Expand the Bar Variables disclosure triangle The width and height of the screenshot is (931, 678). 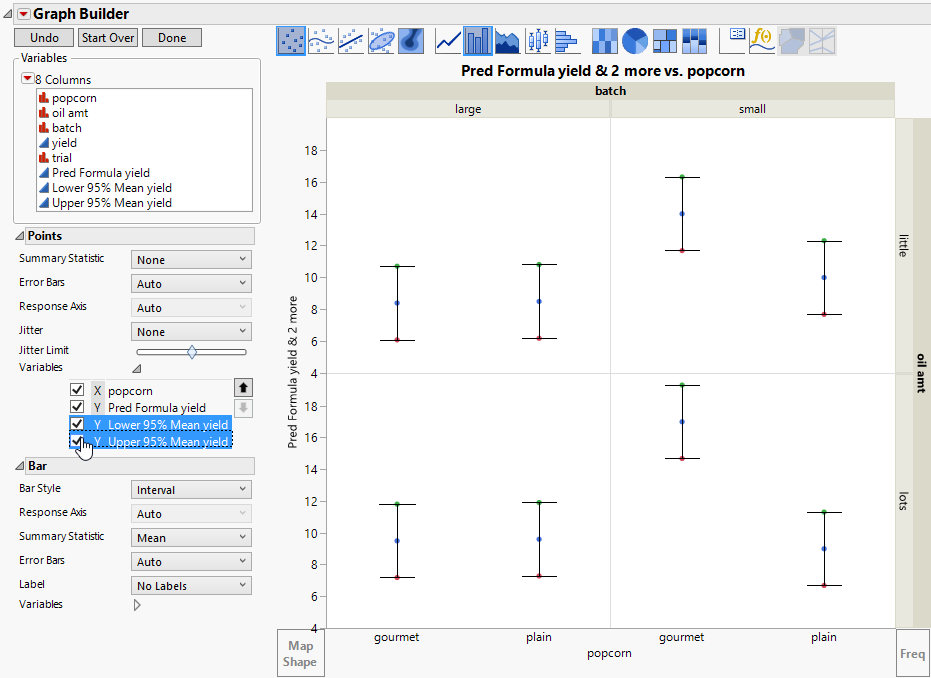(x=137, y=605)
